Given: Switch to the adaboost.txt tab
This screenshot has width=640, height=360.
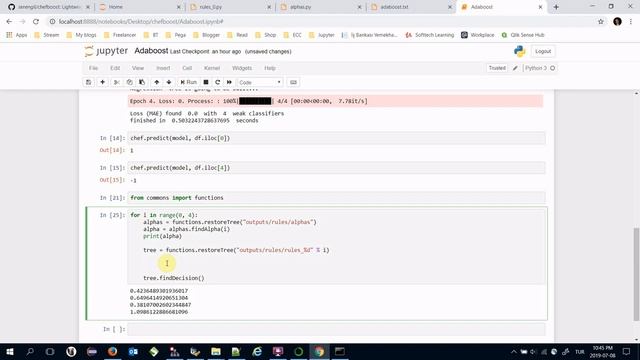Looking at the screenshot, I should pos(411,7).
